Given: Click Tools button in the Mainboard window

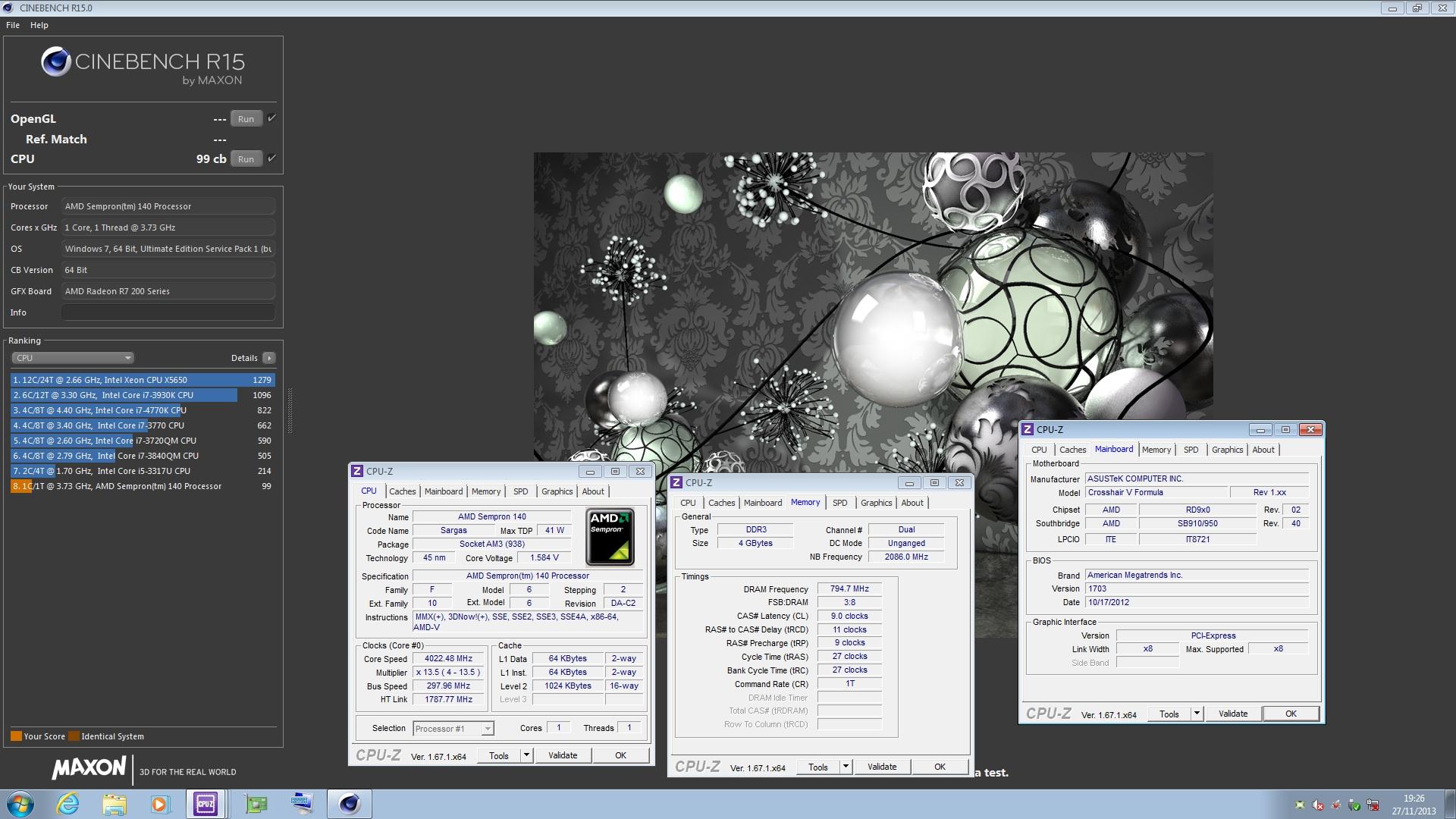Looking at the screenshot, I should [x=1169, y=714].
